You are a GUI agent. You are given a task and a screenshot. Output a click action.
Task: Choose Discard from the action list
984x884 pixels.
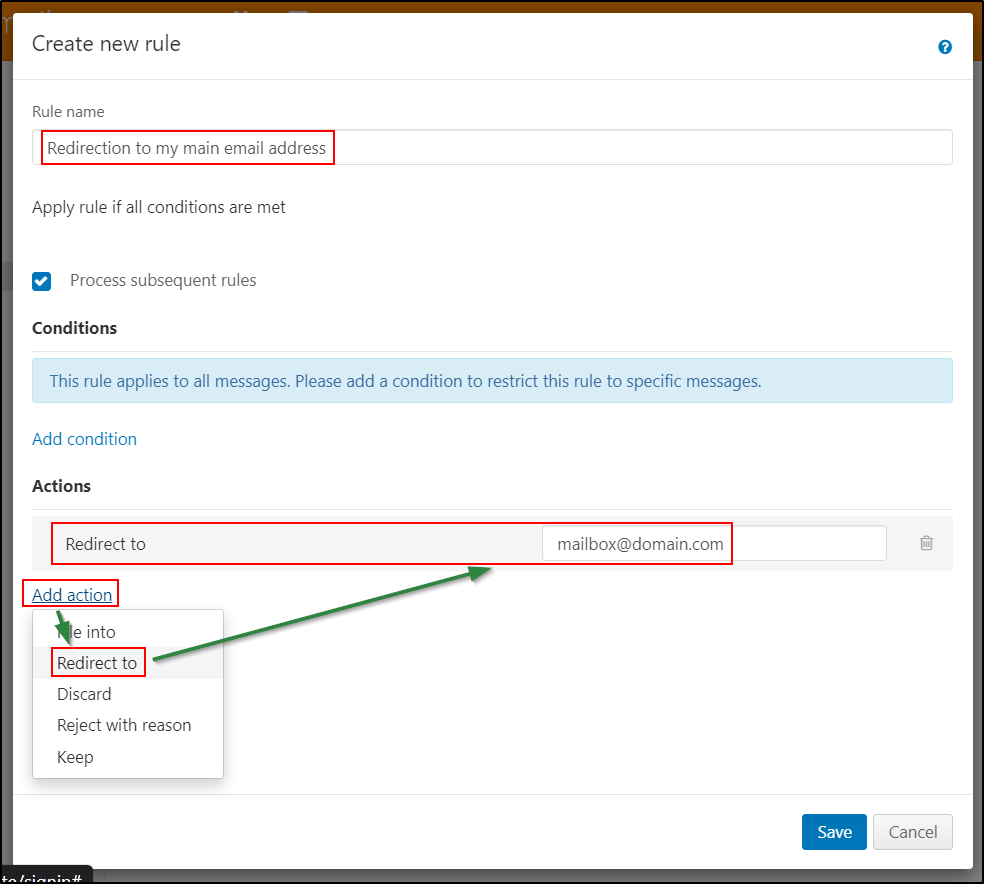point(83,693)
